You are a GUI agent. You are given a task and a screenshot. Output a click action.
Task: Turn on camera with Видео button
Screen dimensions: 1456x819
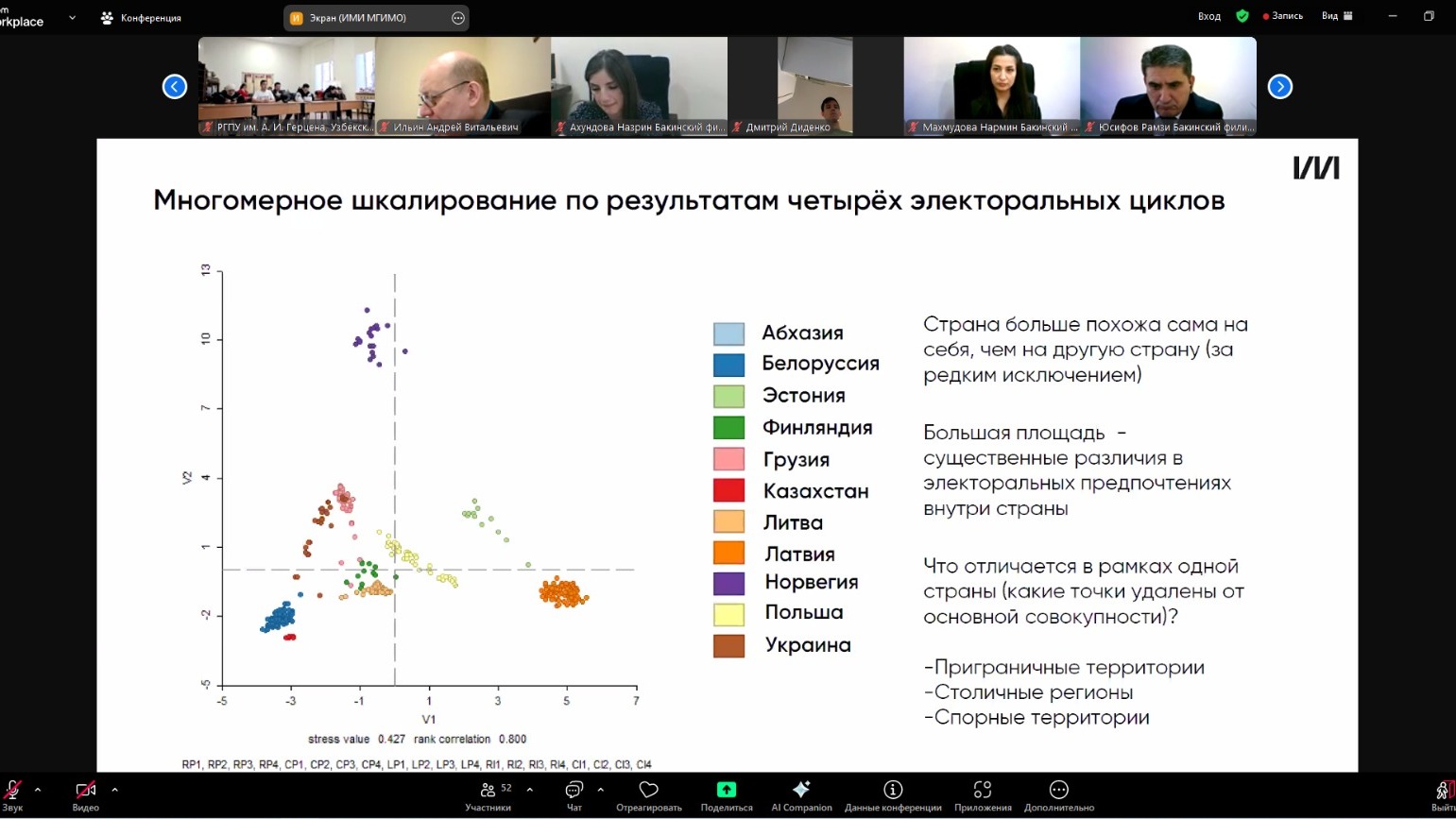pos(85,794)
